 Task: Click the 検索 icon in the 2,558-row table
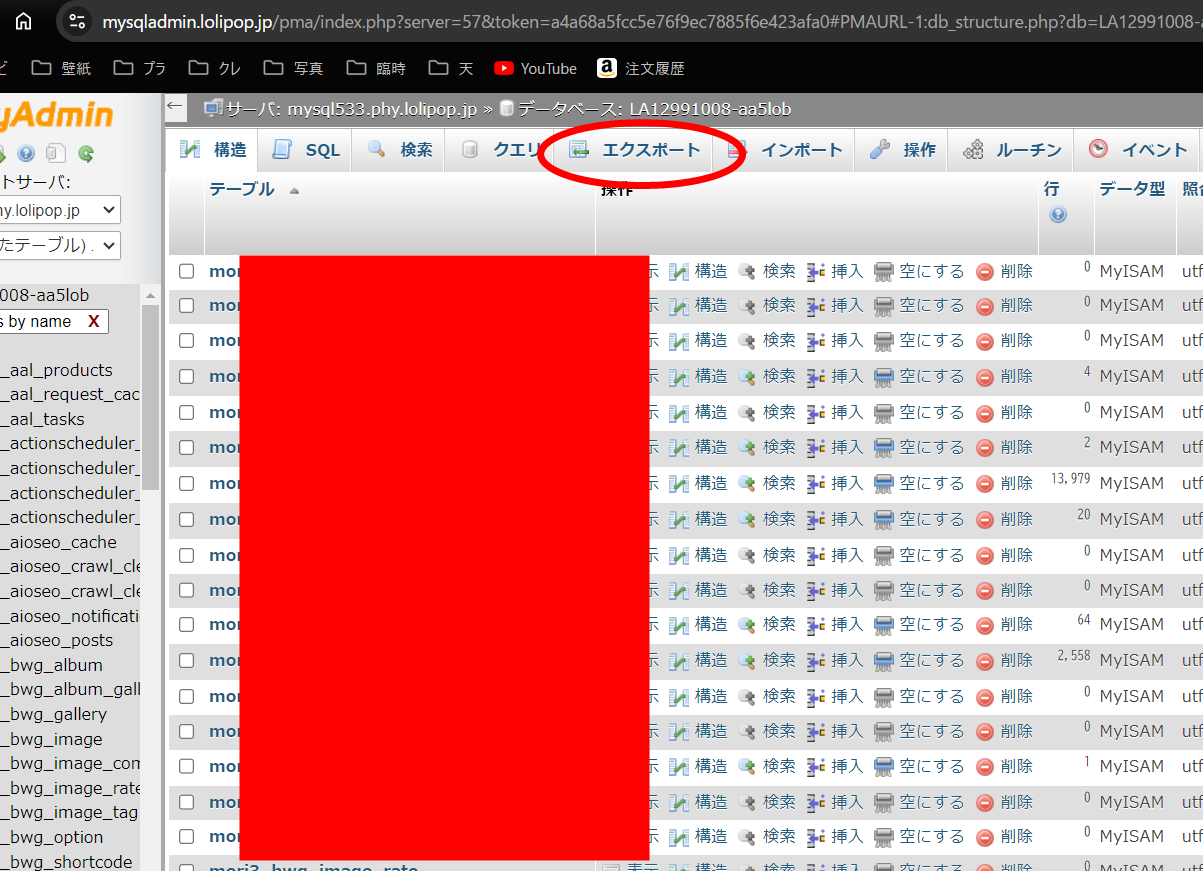pos(747,660)
